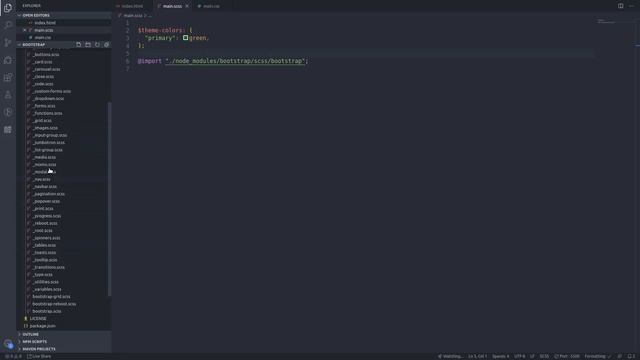Open bootstrap-reboot.scss in the explorer
The image size is (640, 360).
pyautogui.click(x=54, y=304)
